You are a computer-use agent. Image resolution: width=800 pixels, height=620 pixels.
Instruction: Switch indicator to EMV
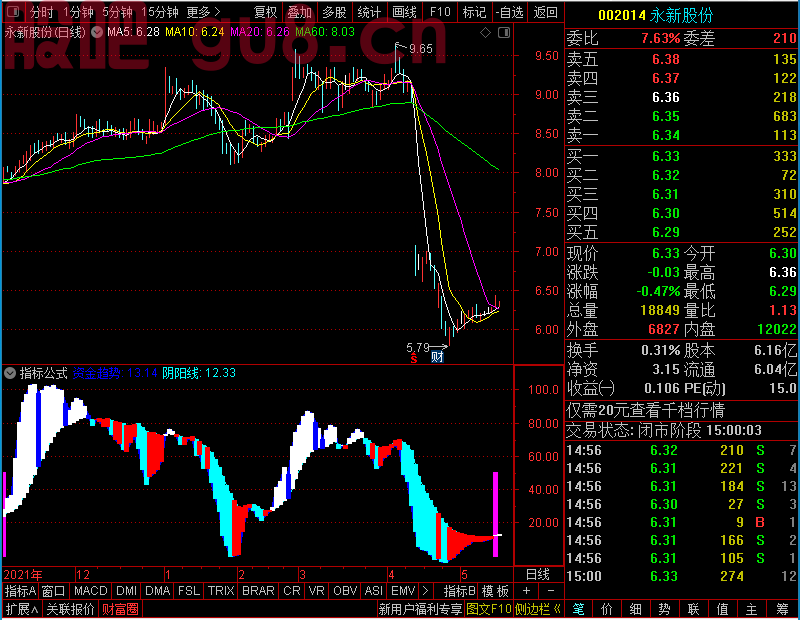(403, 591)
